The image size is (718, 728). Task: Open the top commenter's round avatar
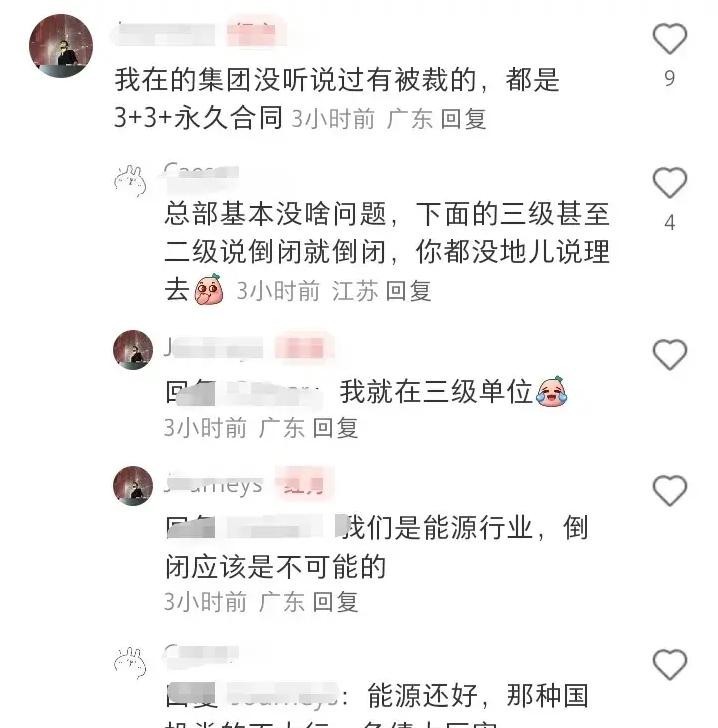point(61,46)
